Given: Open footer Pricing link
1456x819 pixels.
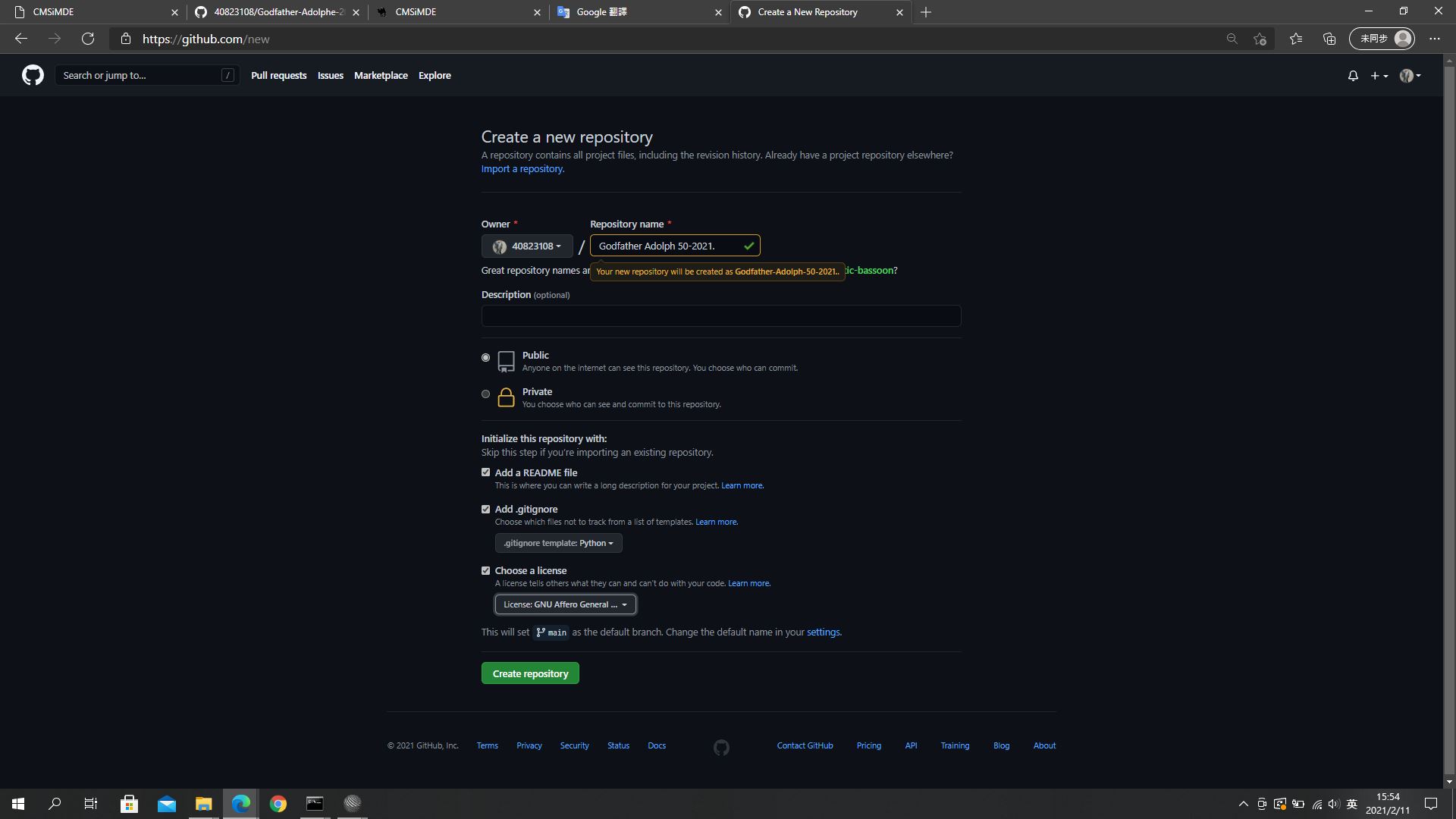Looking at the screenshot, I should 868,746.
